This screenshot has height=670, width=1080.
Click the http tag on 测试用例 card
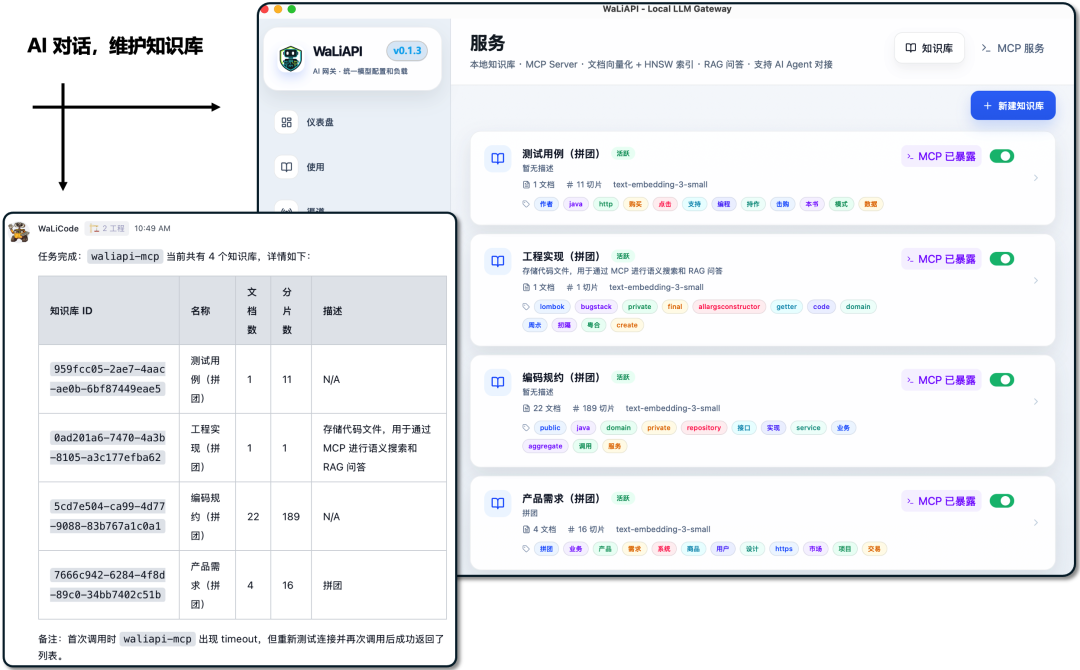pyautogui.click(x=605, y=204)
